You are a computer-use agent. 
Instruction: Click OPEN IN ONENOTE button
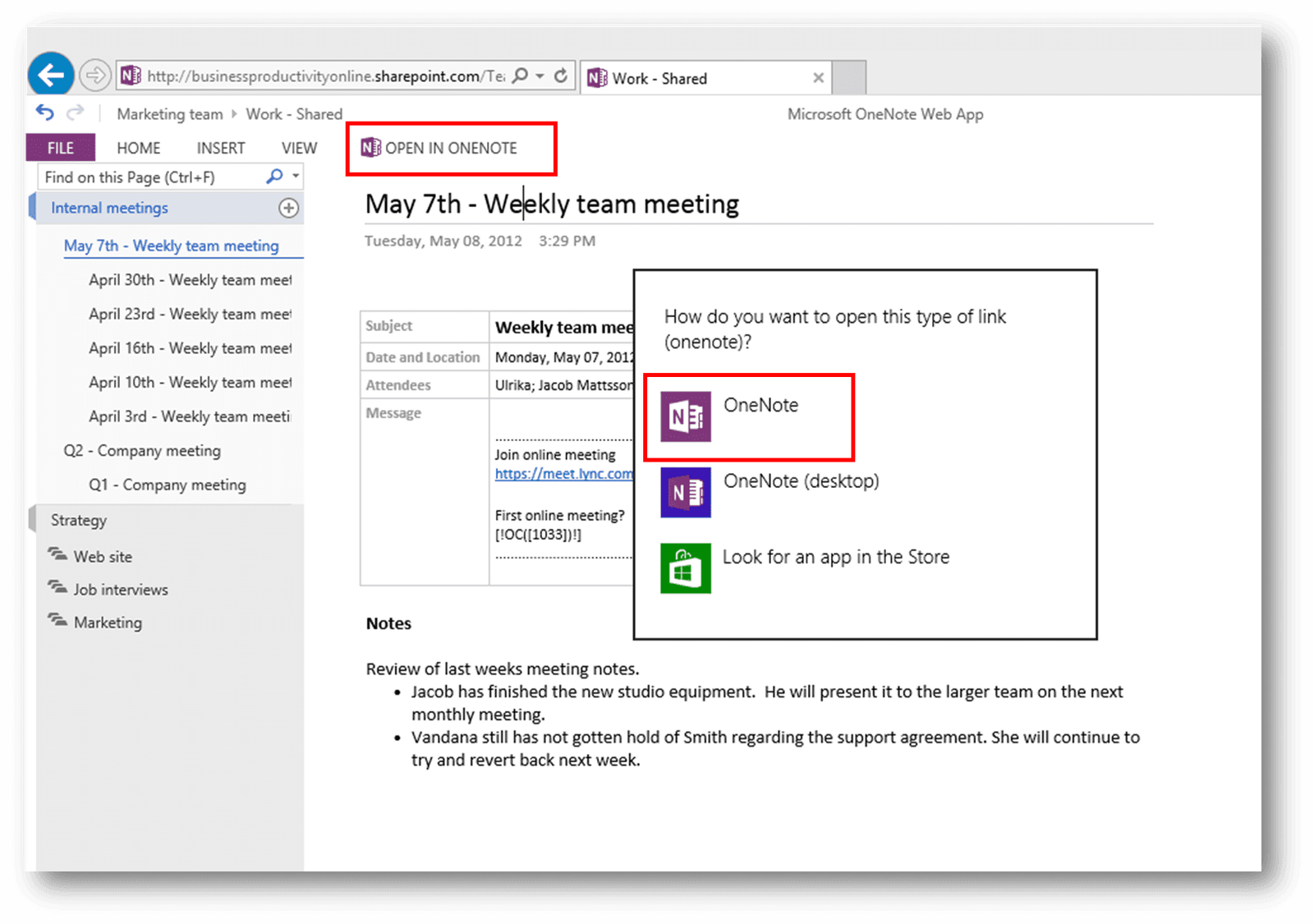coord(439,148)
